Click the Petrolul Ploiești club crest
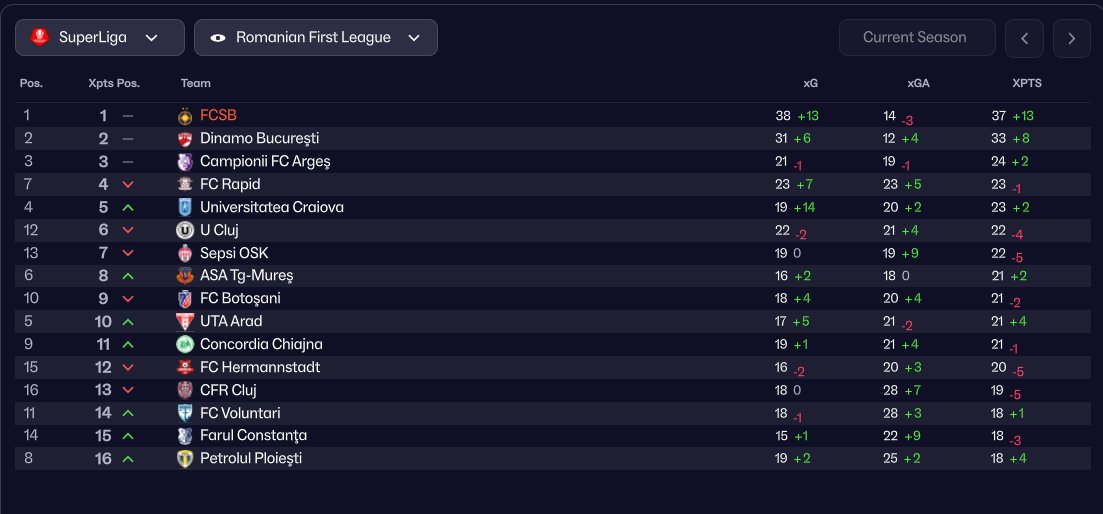 (184, 459)
